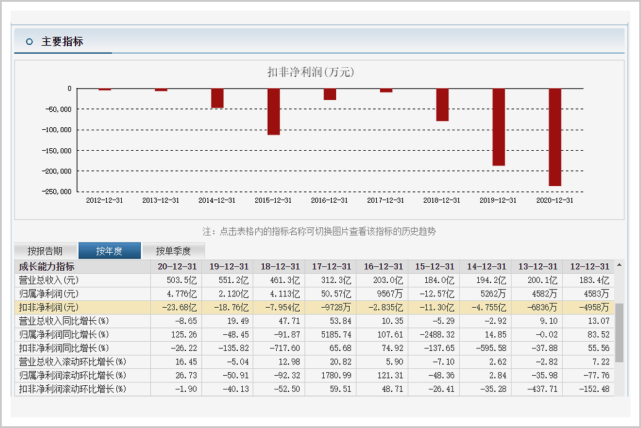Switch to 按报告期 tab
The height and width of the screenshot is (428, 641).
tap(45, 251)
